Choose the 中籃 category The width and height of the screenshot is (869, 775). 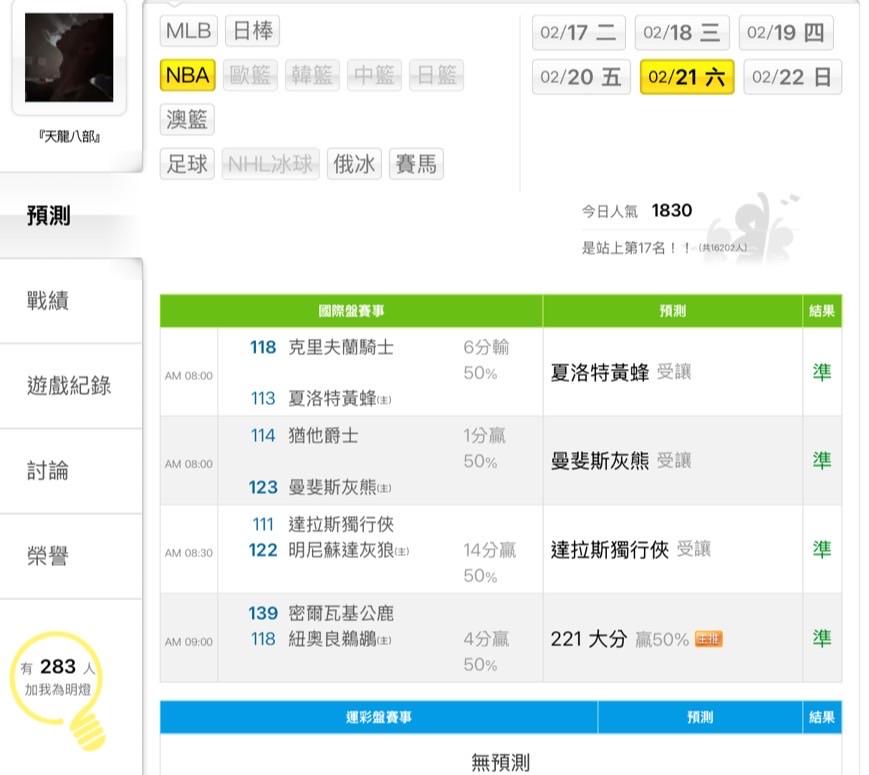tap(374, 75)
